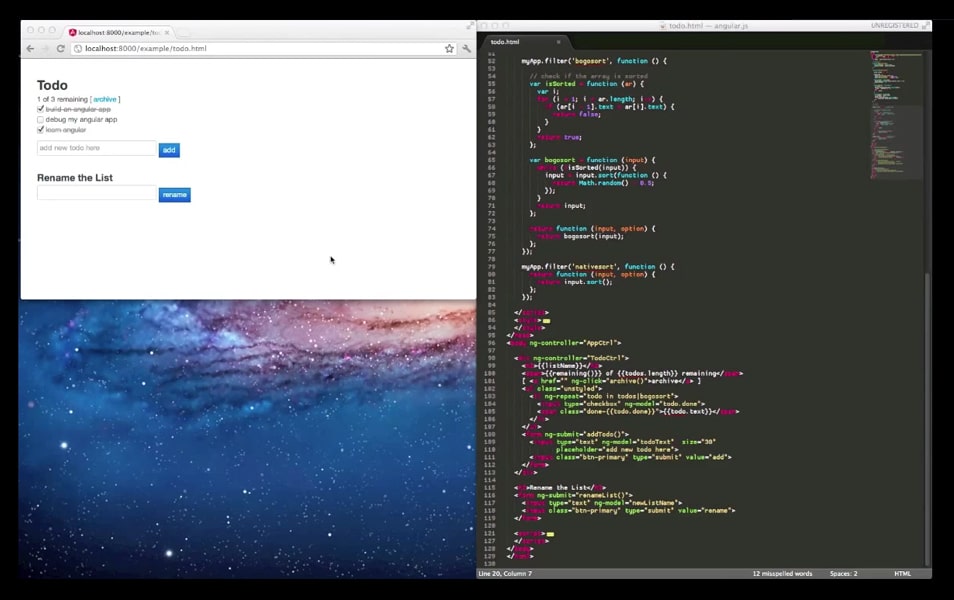
Task: Open Chrome wrench settings menu
Action: click(466, 49)
